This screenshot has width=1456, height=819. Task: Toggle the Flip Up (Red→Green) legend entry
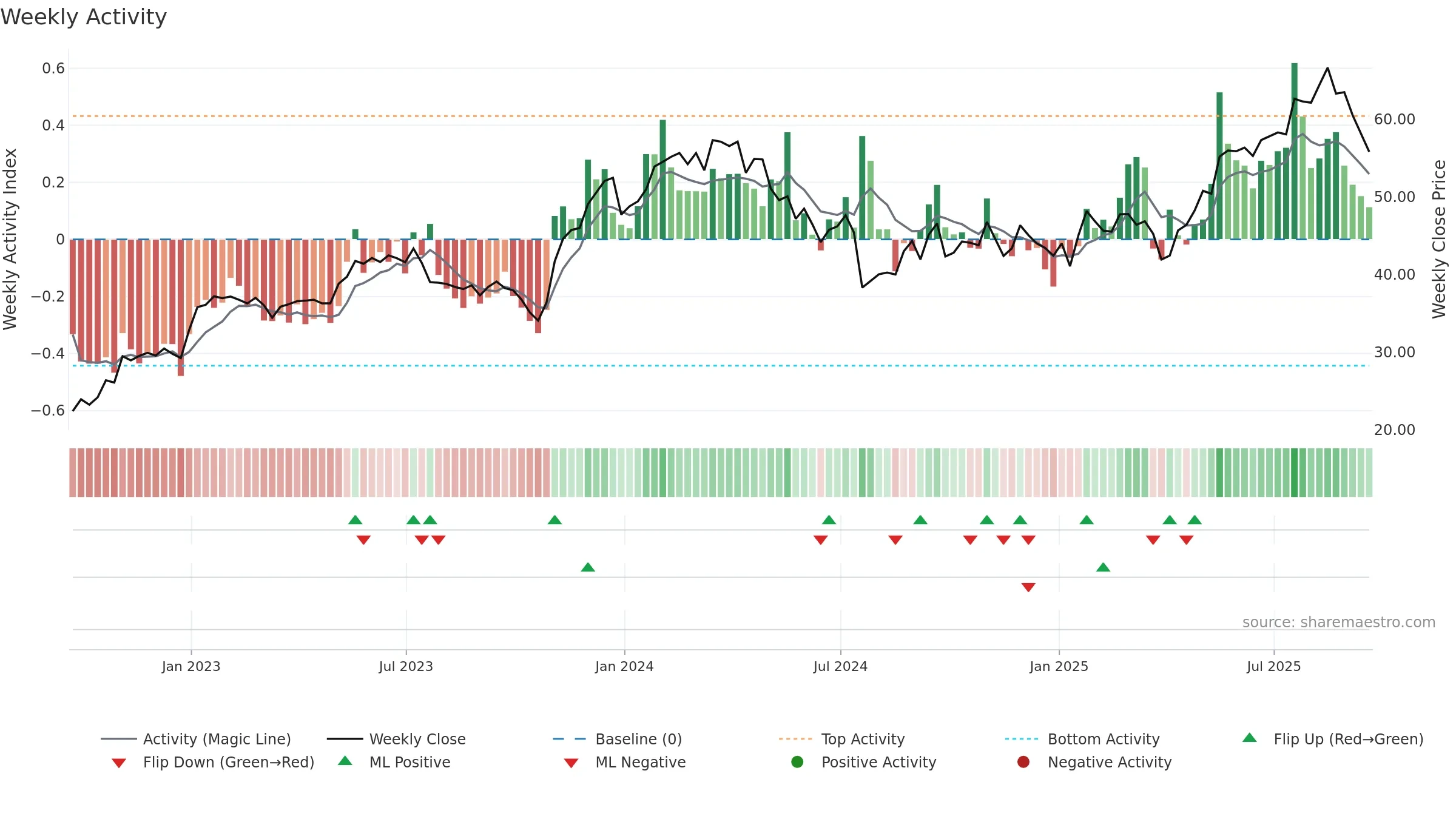coord(1332,739)
